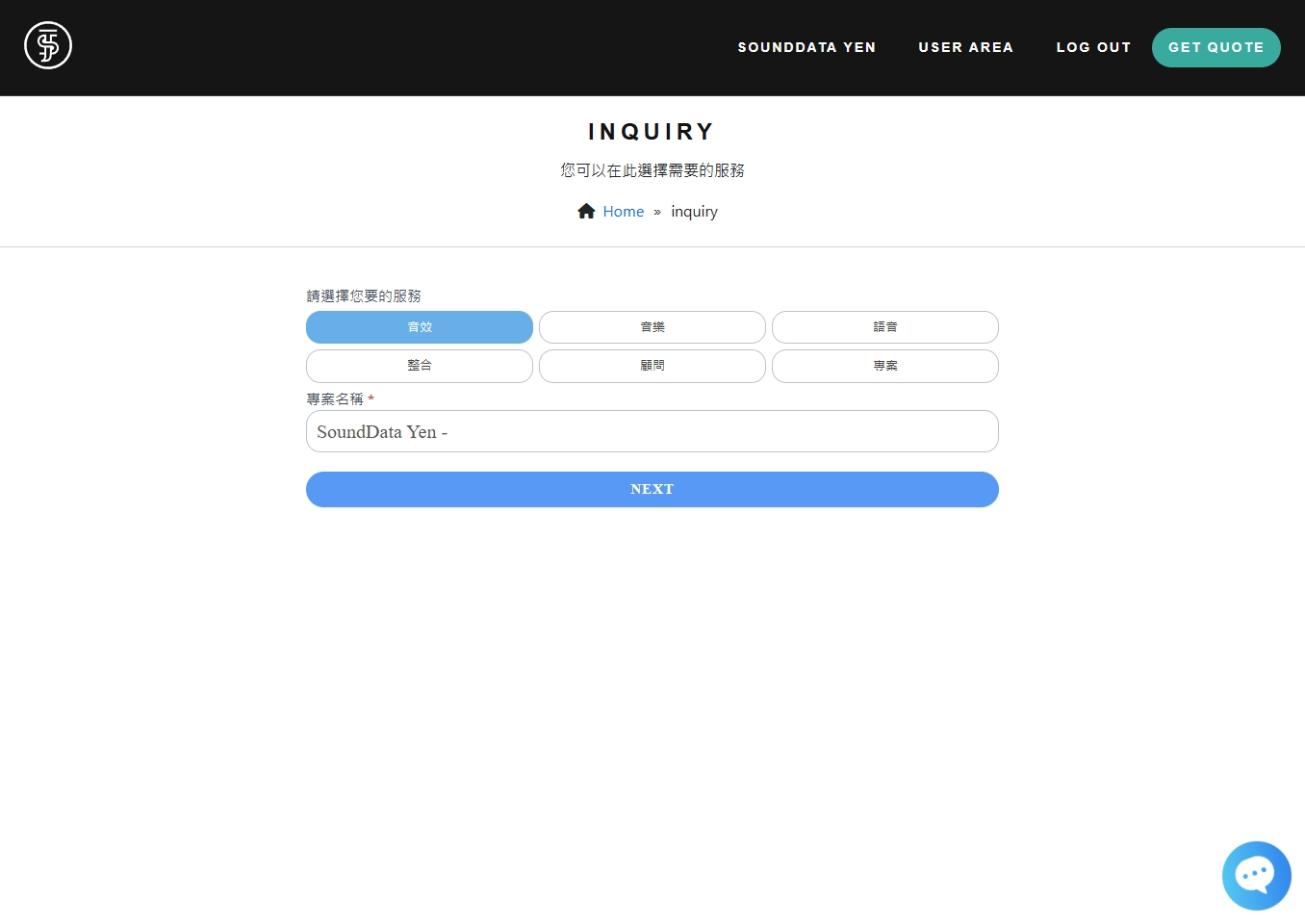Select the 音效 service option

(420, 327)
